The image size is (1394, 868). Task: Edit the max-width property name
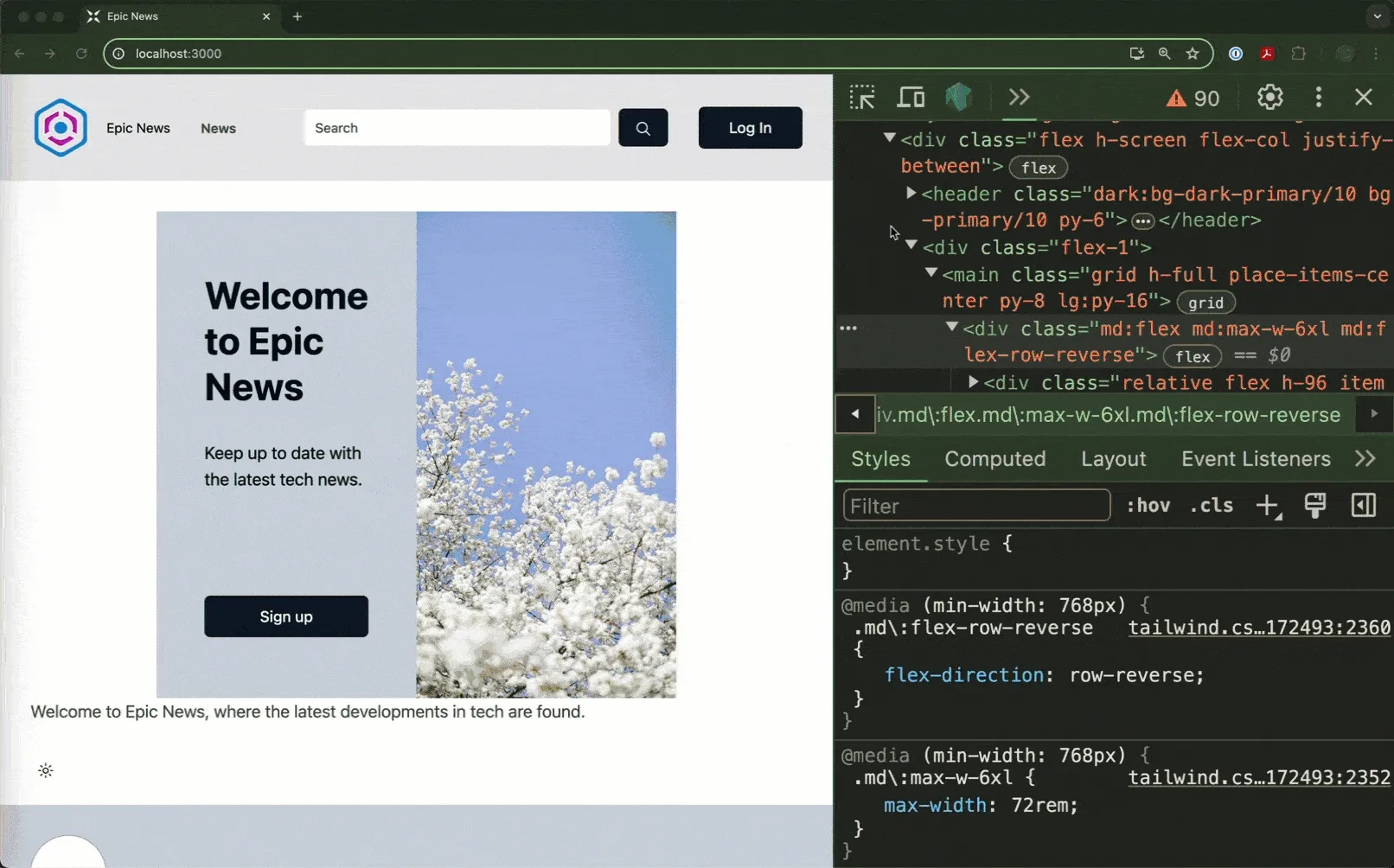935,806
